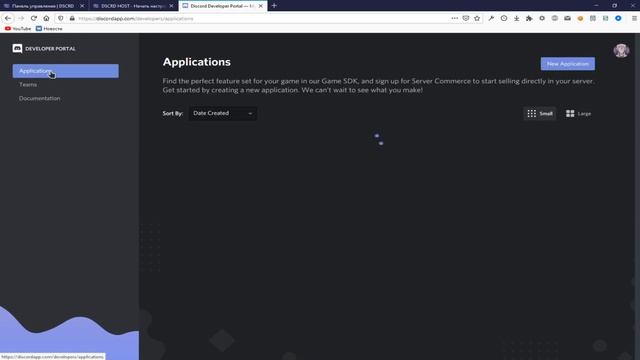Go forward to the next page
The image size is (640, 360).
tap(21, 18)
